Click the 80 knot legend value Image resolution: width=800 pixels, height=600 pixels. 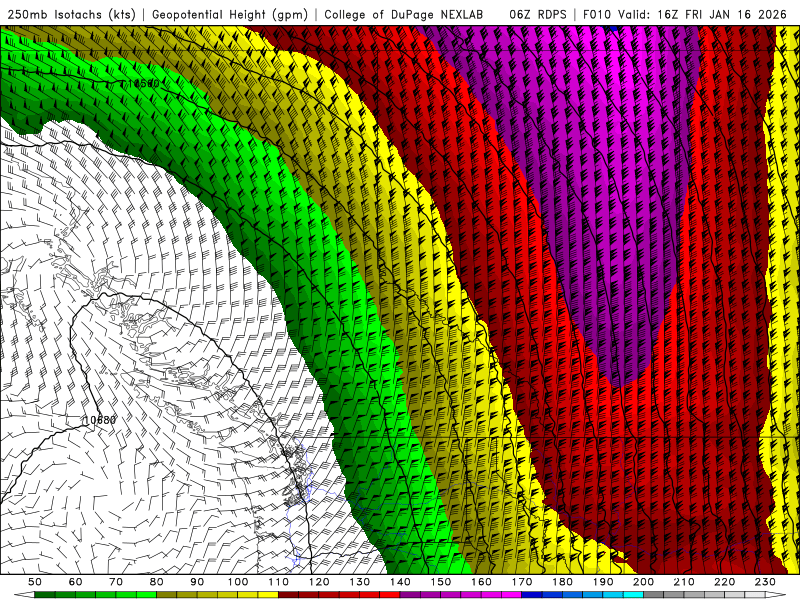(x=157, y=582)
